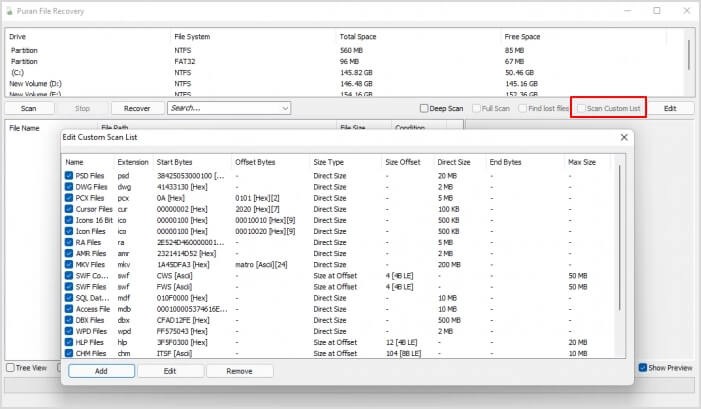
Task: Click the Recover button
Action: (137, 108)
